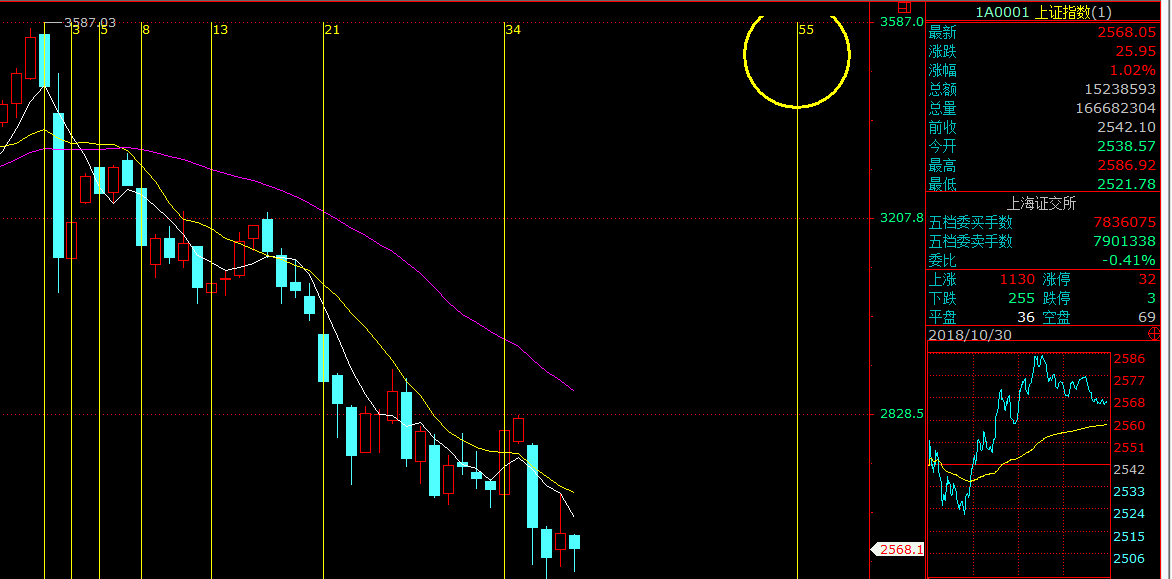
Task: Click the 五档委卖手数 label
Action: coord(971,241)
